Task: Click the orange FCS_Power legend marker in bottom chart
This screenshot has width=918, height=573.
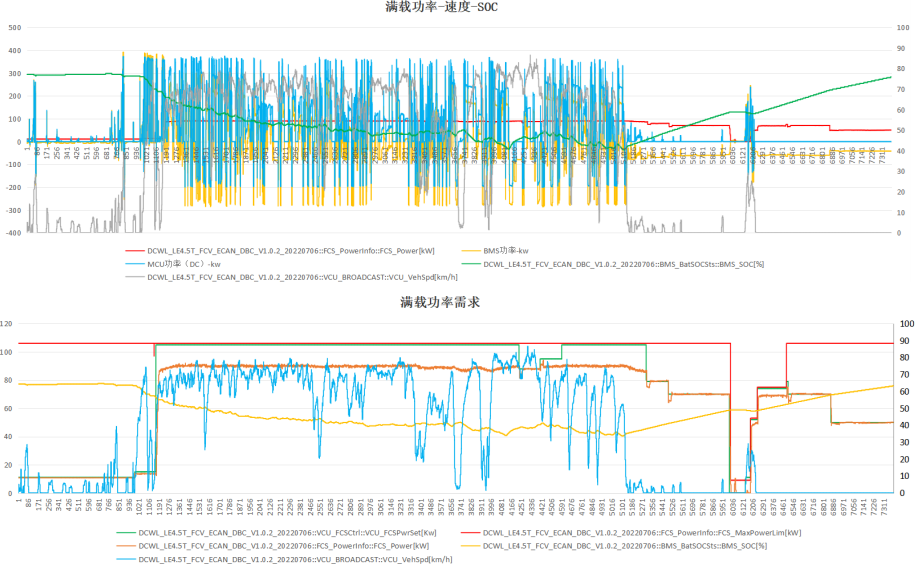Action: (125, 546)
